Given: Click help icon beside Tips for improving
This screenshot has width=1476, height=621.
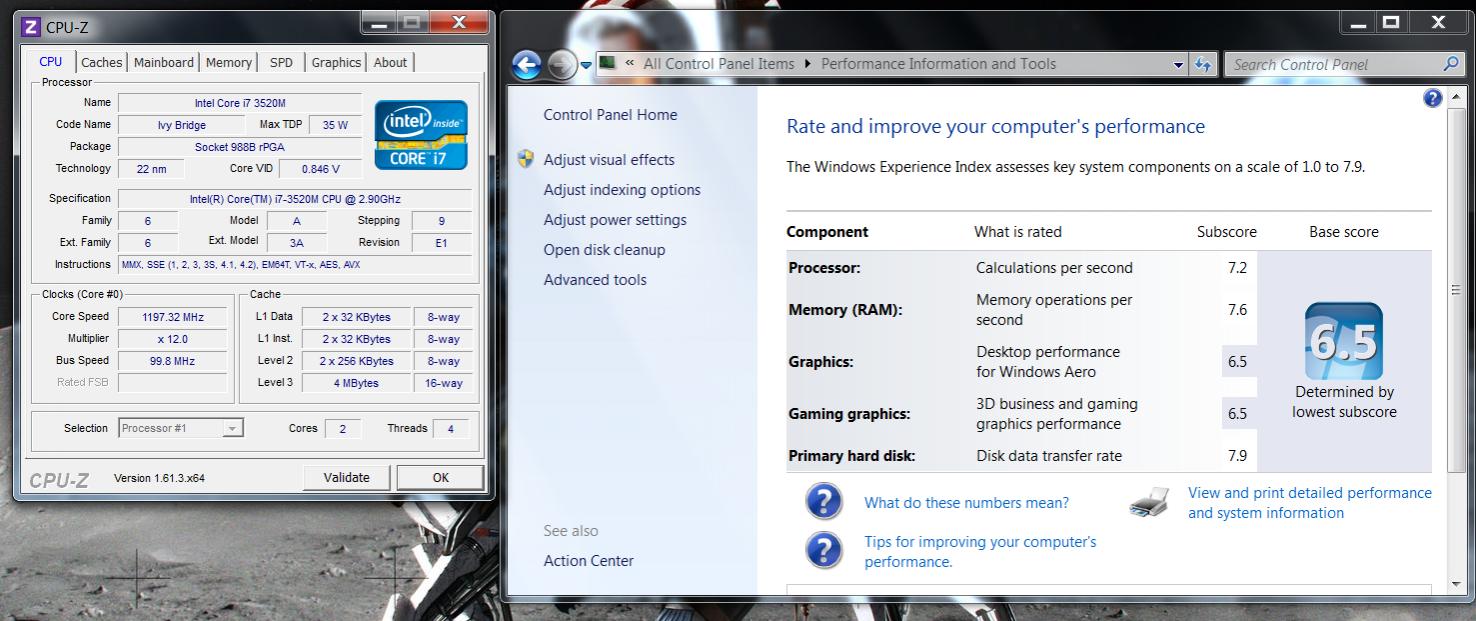Looking at the screenshot, I should pyautogui.click(x=824, y=550).
